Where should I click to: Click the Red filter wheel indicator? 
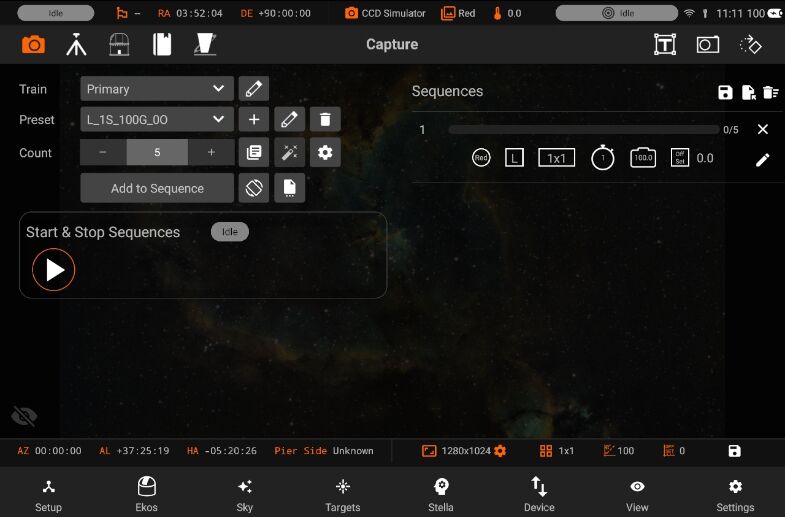click(x=458, y=14)
